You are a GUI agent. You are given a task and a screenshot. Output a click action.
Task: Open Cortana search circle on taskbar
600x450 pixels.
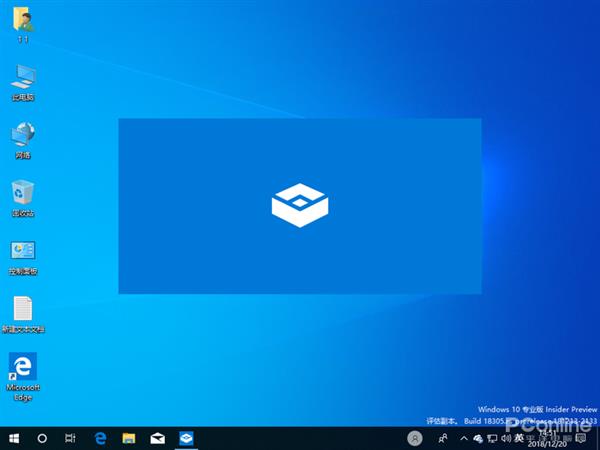pos(42,439)
